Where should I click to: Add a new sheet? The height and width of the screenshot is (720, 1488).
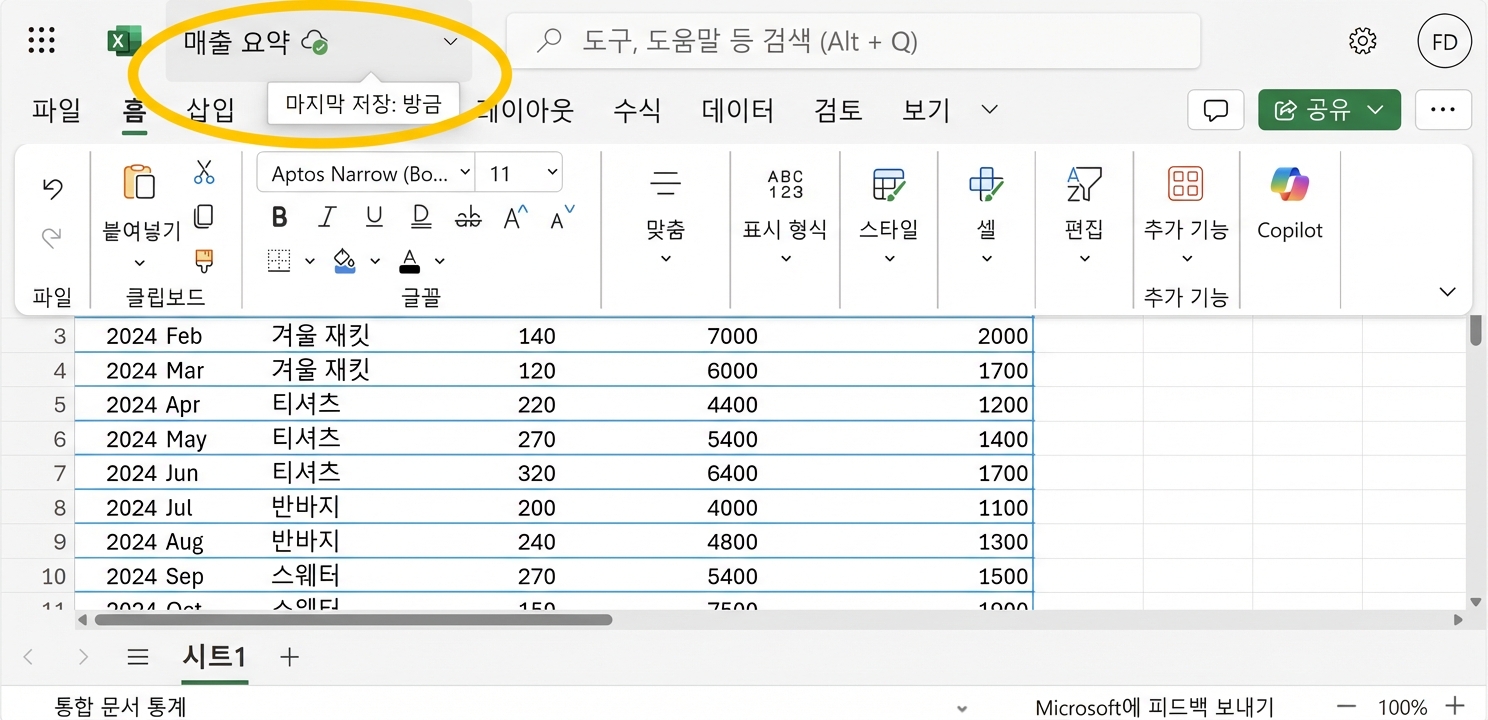pyautogui.click(x=289, y=657)
